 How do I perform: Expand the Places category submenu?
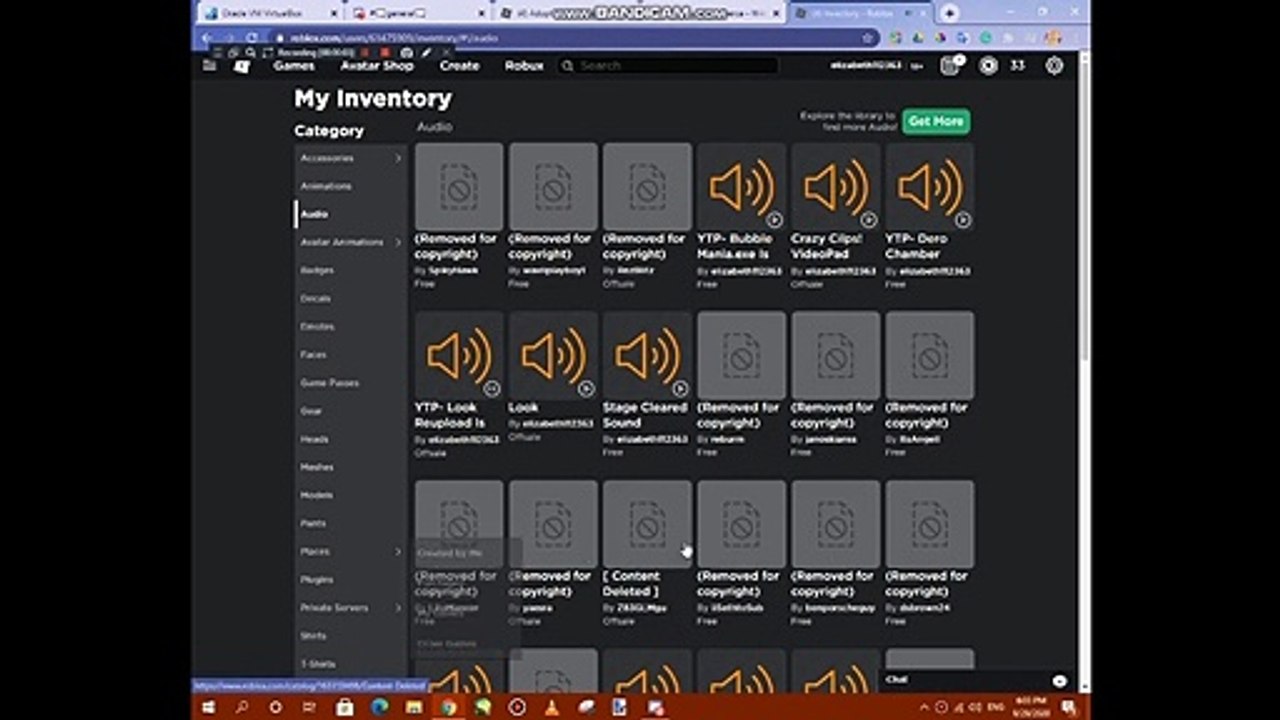(398, 551)
